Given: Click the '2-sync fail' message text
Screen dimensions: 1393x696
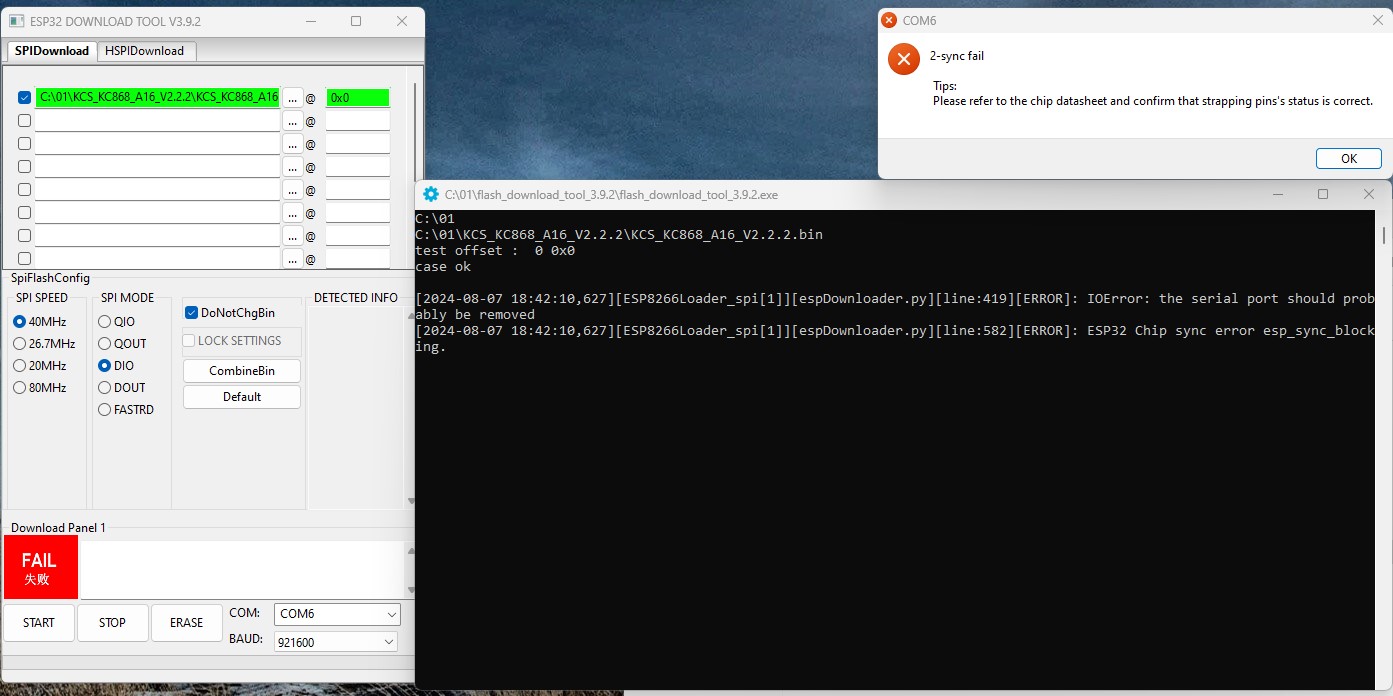Looking at the screenshot, I should (957, 57).
